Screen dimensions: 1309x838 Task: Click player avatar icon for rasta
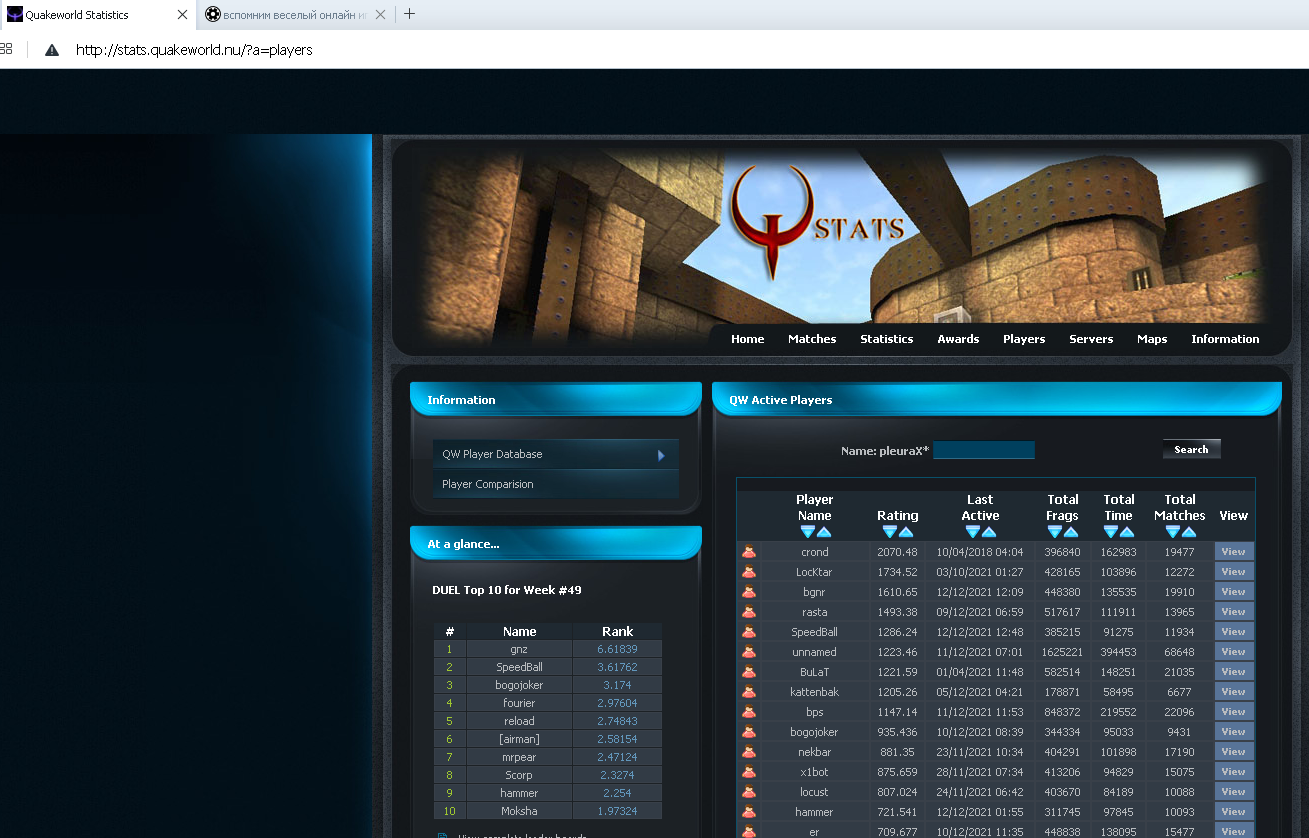749,612
